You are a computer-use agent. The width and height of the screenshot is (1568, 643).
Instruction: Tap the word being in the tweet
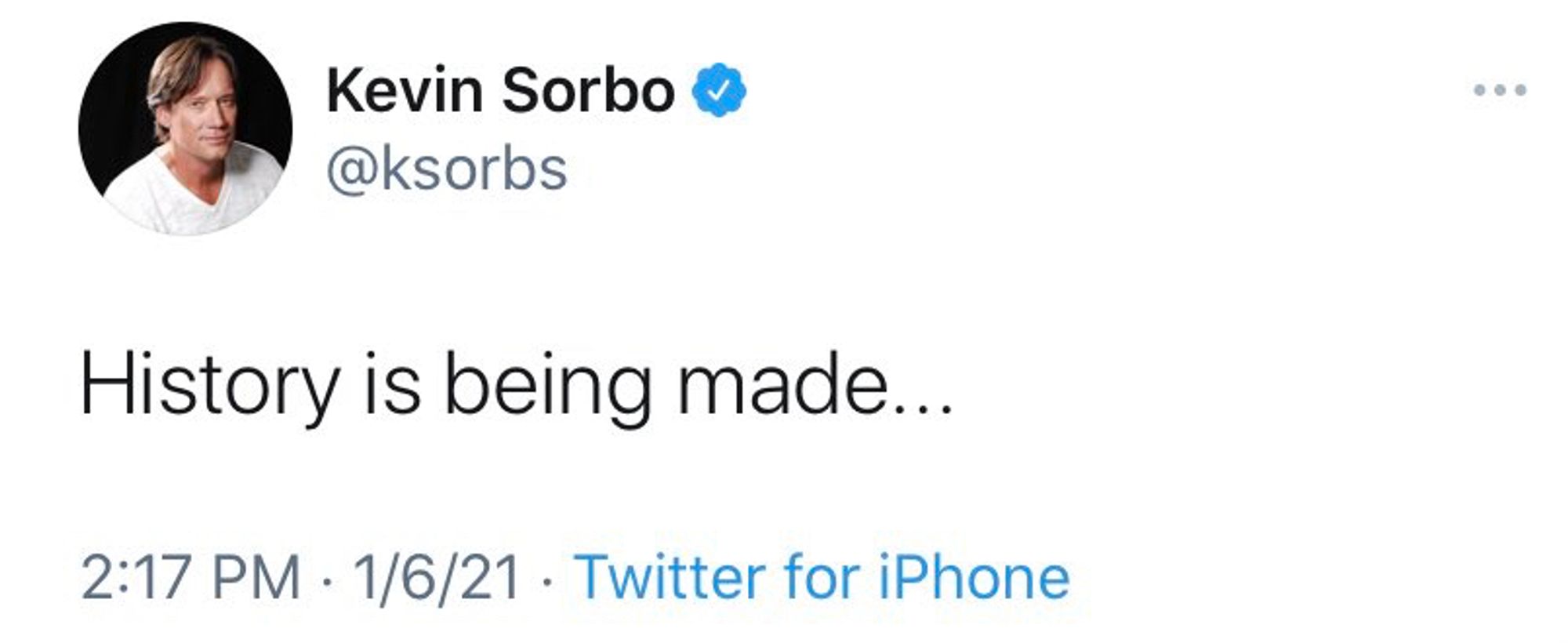(x=547, y=386)
